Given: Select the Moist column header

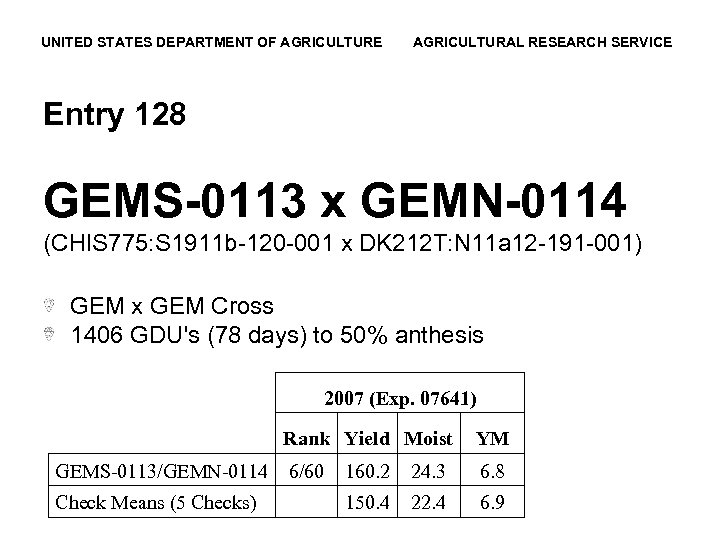Looking at the screenshot, I should pyautogui.click(x=429, y=437).
